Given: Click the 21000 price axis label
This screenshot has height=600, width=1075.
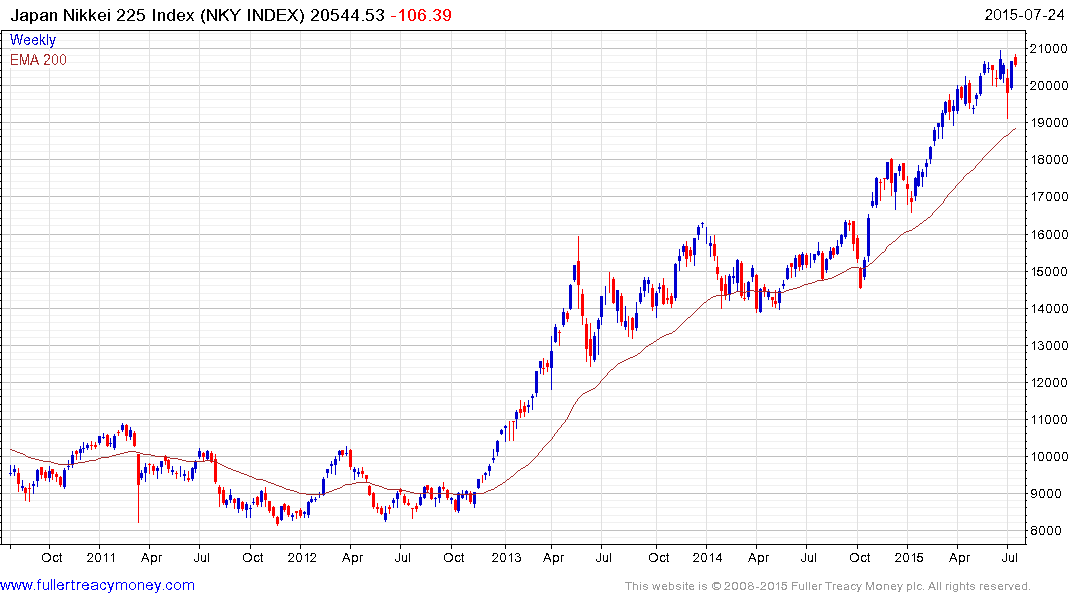Looking at the screenshot, I should [1049, 49].
